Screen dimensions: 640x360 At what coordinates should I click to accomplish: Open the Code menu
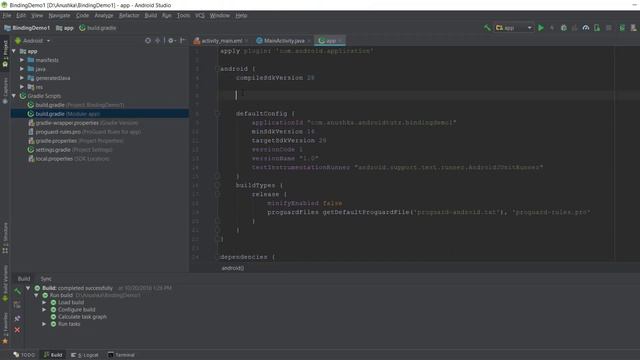point(82,16)
